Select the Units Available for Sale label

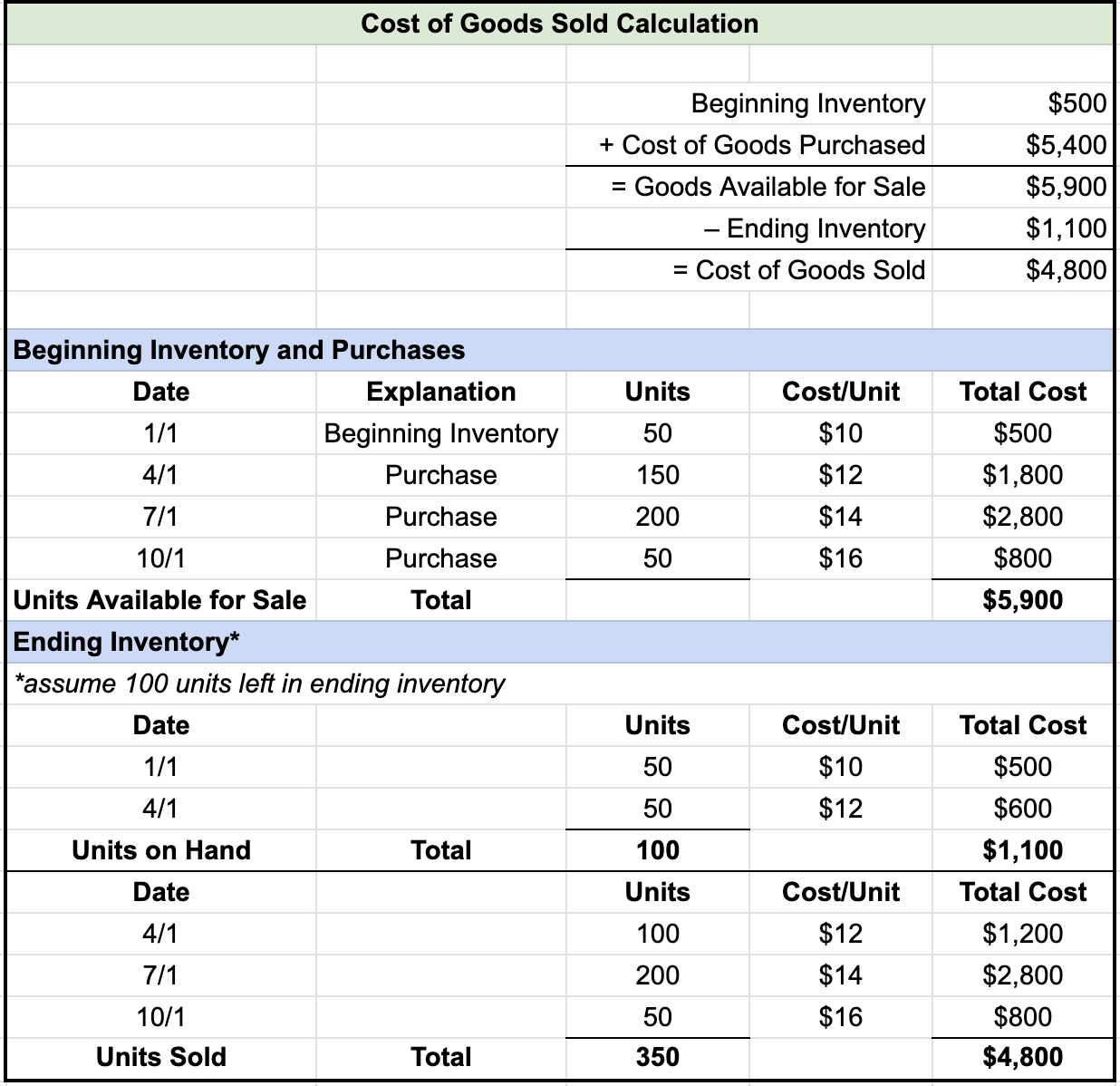(159, 599)
